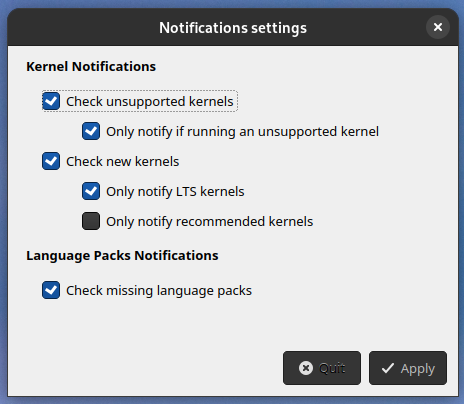Image resolution: width=464 pixels, height=404 pixels.
Task: Click the checkmark icon inside Apply button
Action: click(388, 368)
